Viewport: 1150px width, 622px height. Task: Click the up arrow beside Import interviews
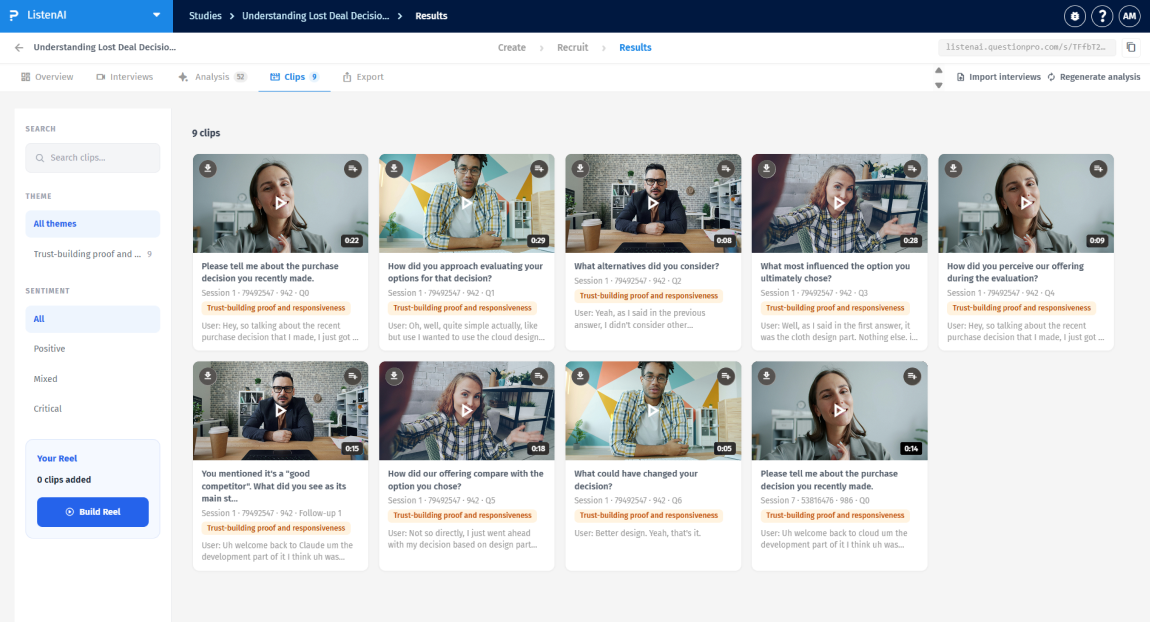939,70
